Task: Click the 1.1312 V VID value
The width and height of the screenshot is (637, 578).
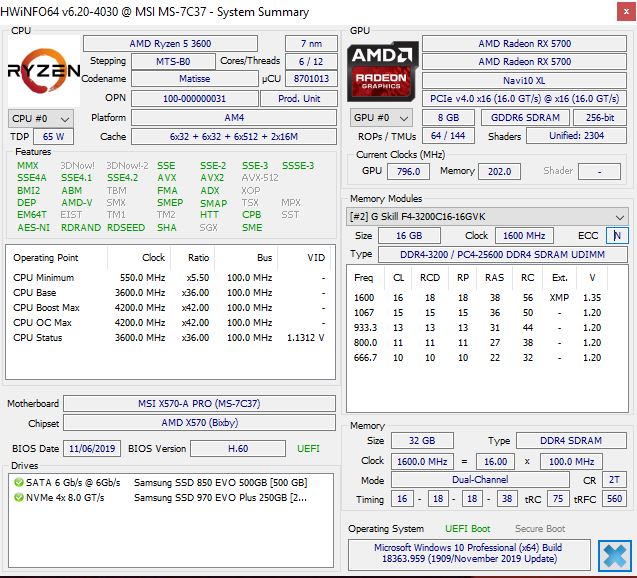Action: coord(306,338)
